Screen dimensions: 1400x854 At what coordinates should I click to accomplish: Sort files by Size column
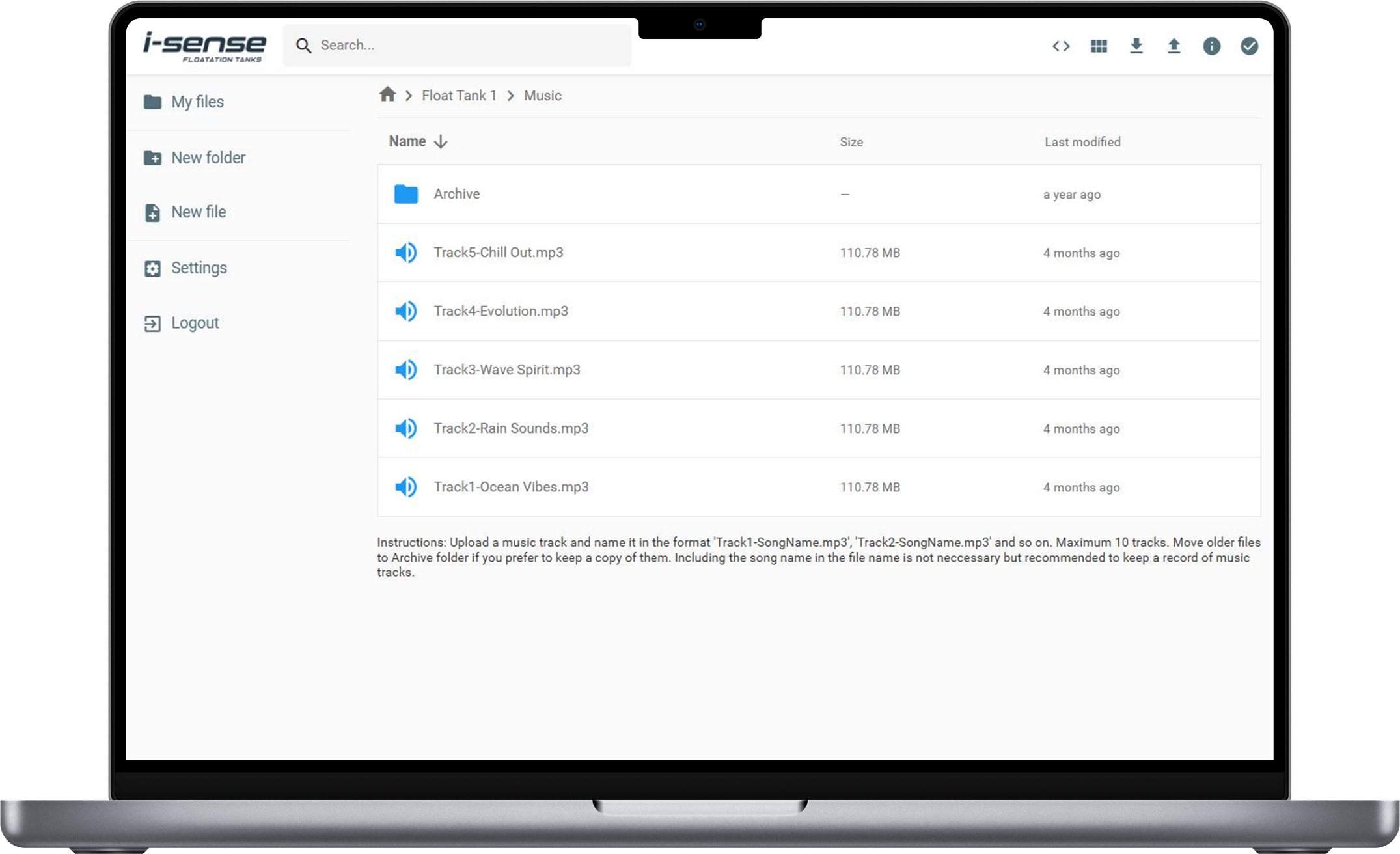[851, 142]
